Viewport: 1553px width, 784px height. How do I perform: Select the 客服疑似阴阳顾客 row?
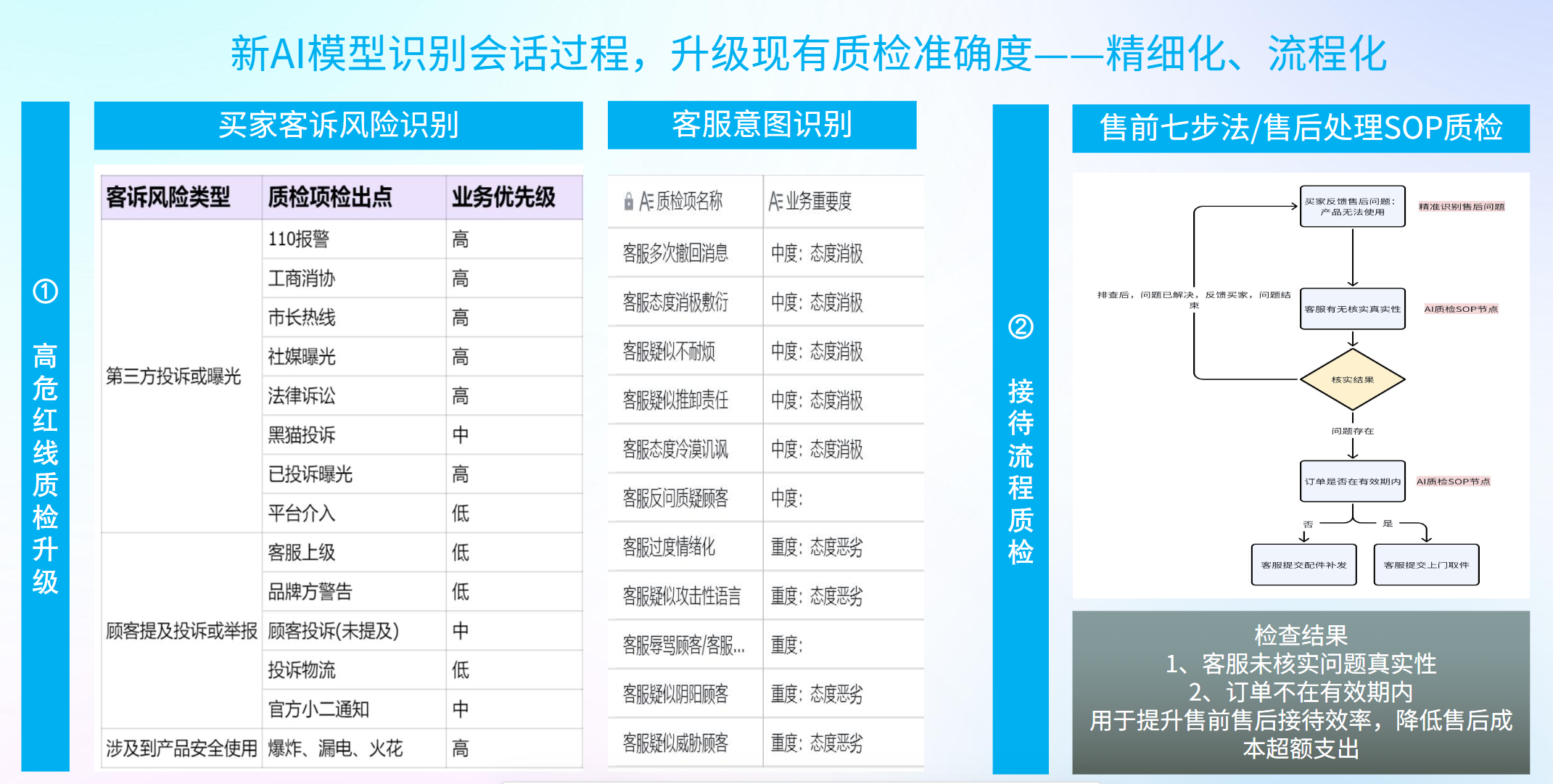tap(766, 693)
